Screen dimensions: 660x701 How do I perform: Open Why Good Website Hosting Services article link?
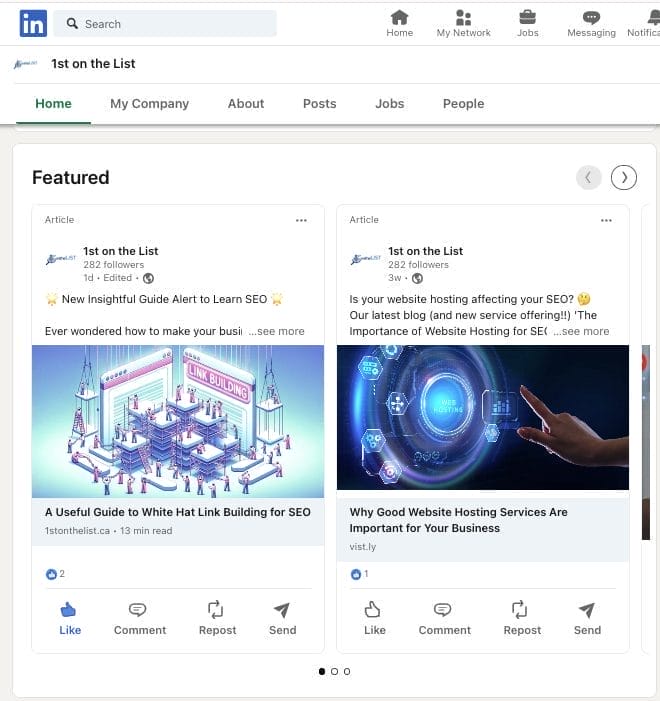tap(458, 520)
